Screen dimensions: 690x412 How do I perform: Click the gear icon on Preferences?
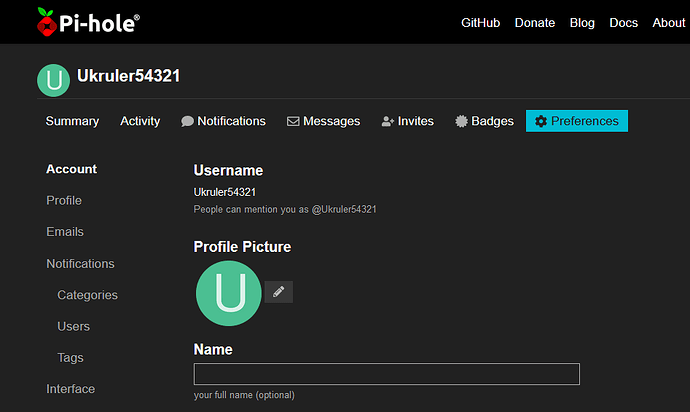click(x=541, y=121)
